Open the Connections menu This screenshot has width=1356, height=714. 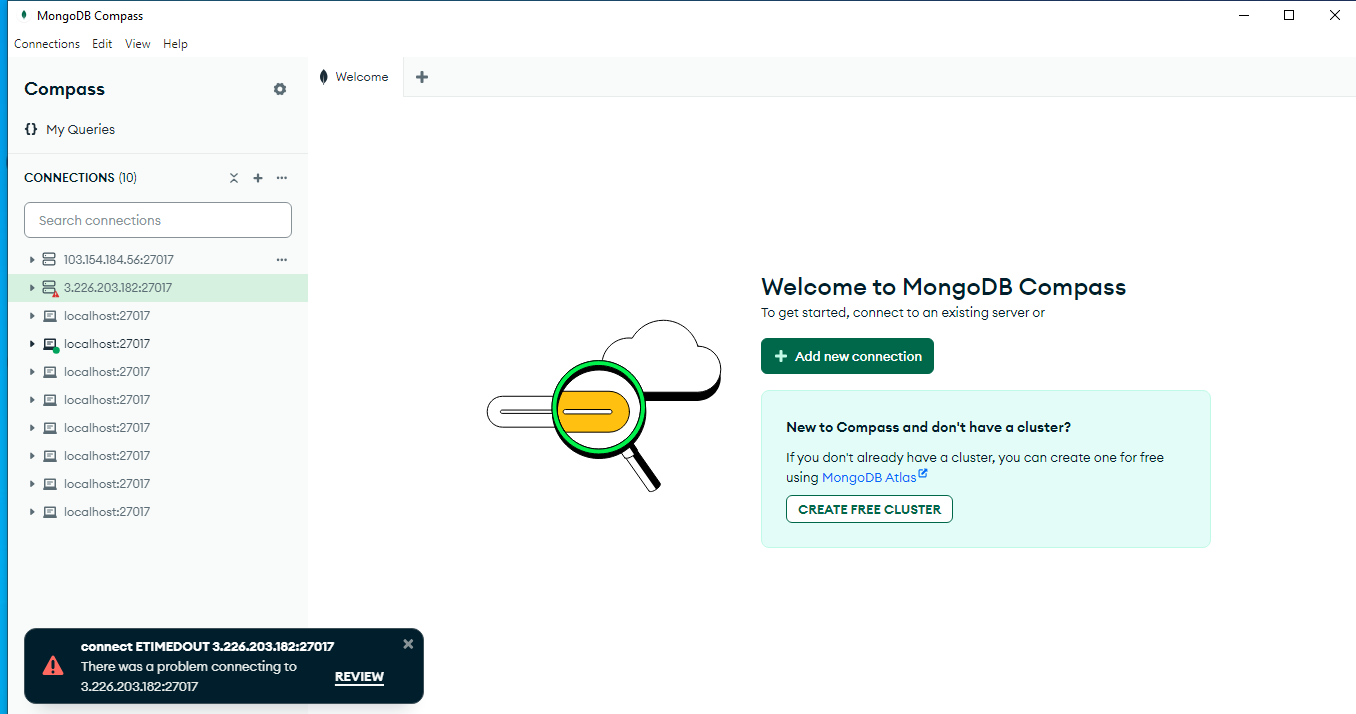point(47,44)
